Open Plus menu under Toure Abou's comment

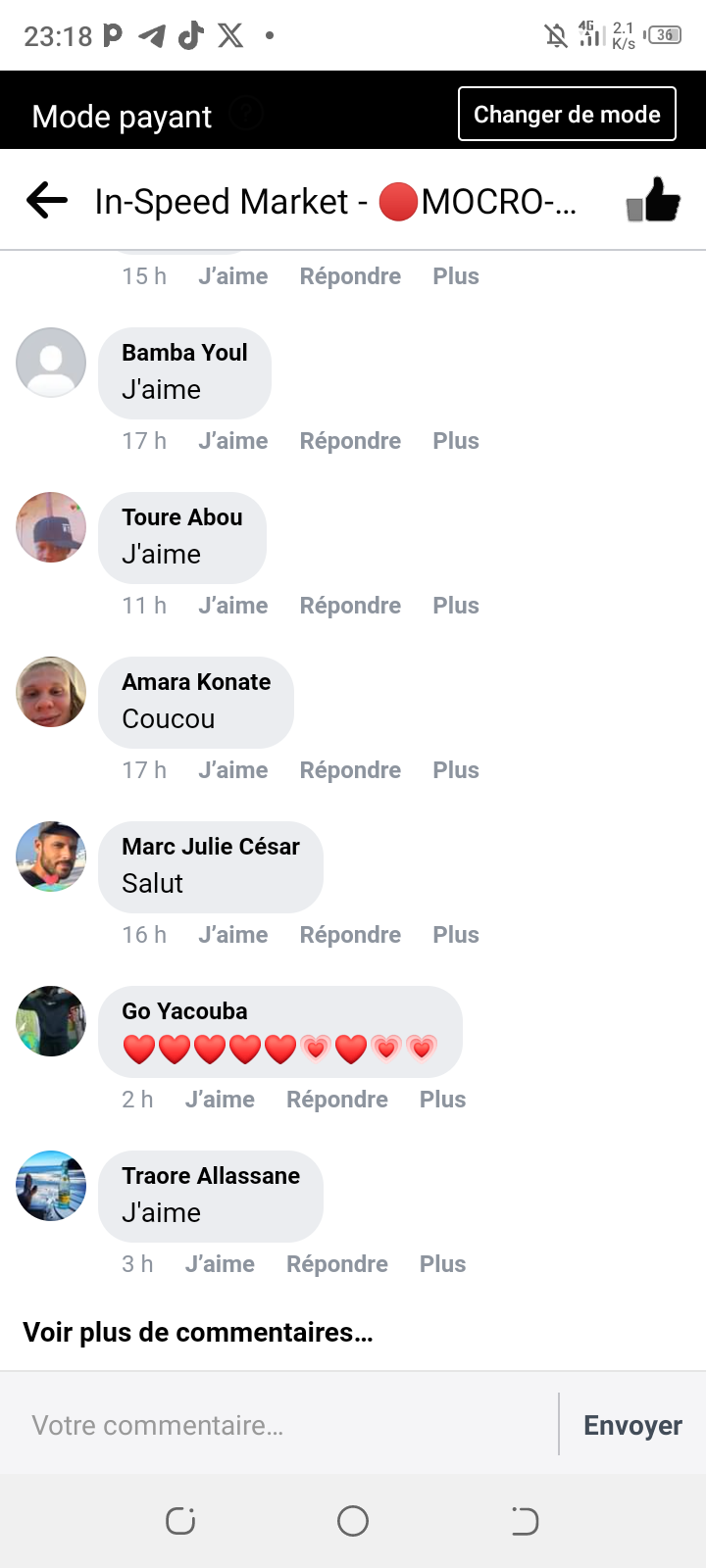pyautogui.click(x=456, y=606)
